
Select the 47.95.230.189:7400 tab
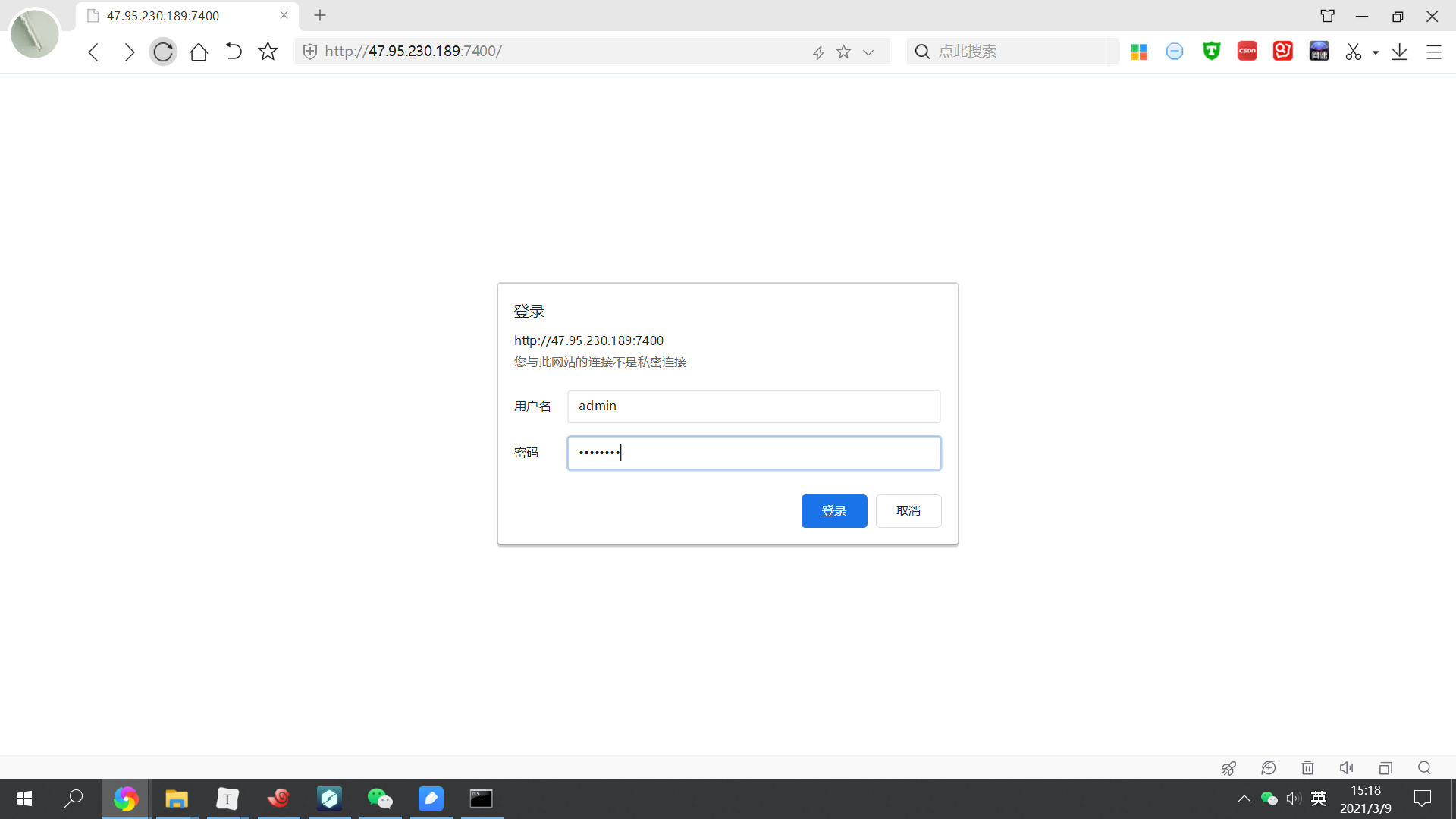[163, 15]
